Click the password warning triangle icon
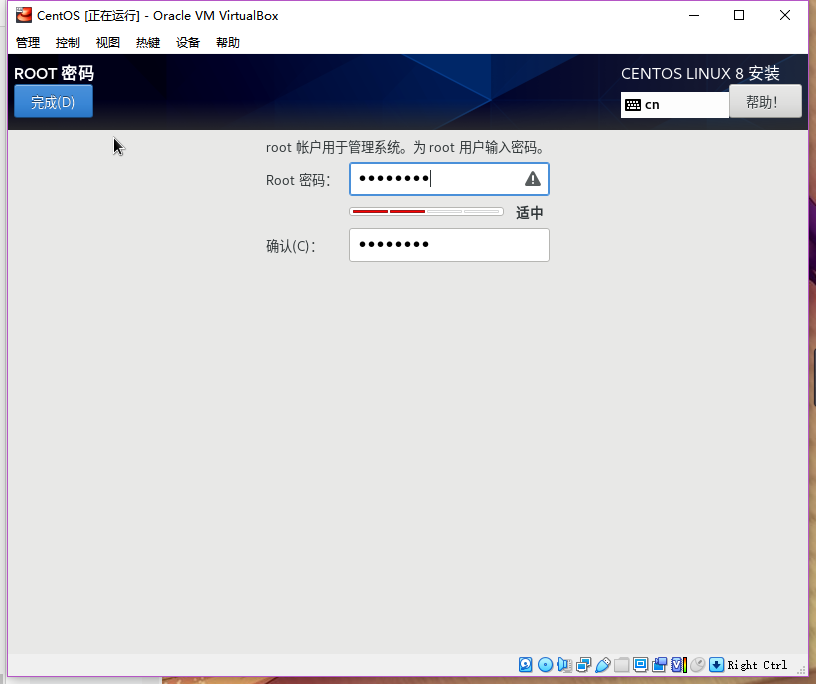Screen dimensions: 816x684 point(532,179)
